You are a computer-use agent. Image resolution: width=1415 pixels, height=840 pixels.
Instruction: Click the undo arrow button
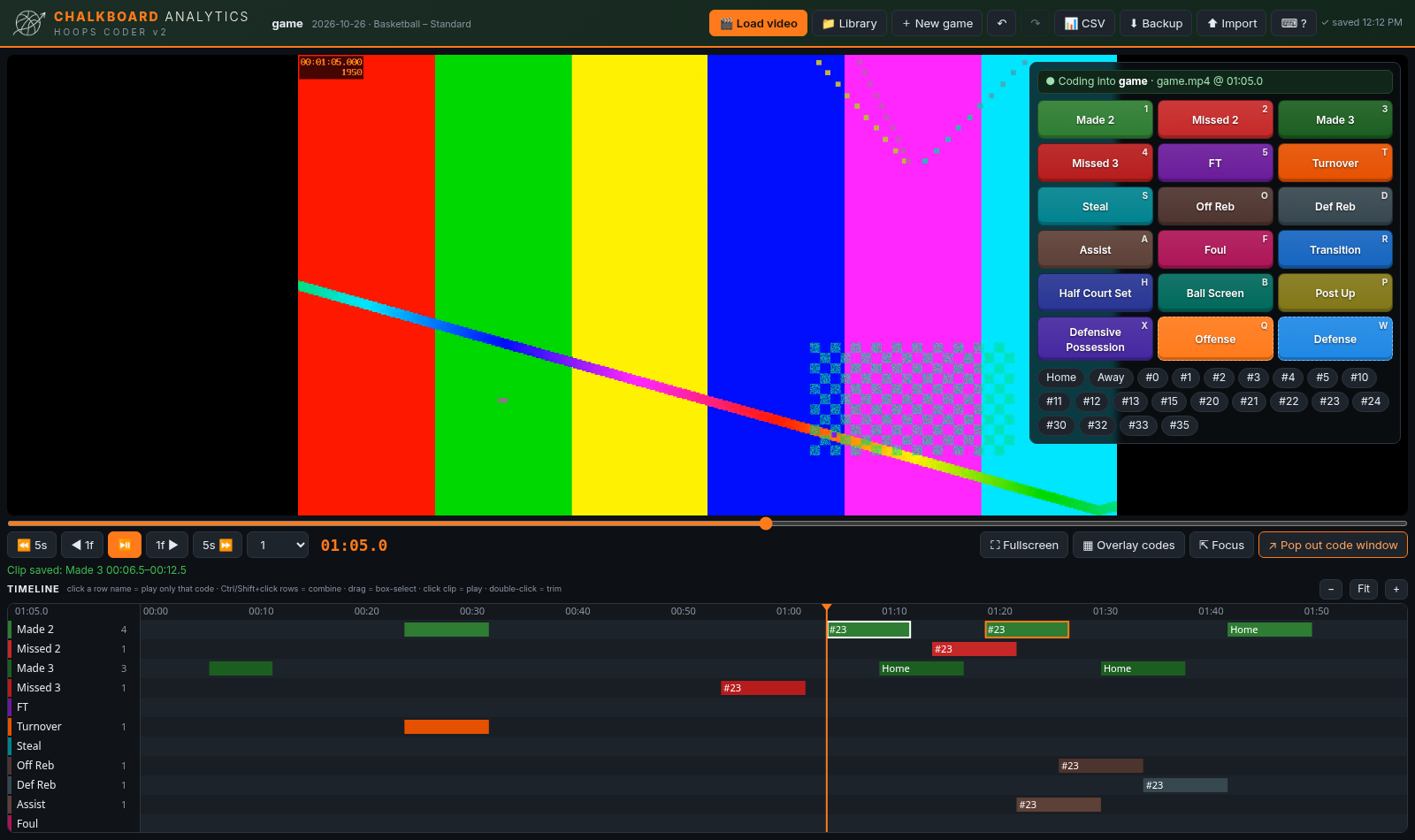(x=1001, y=23)
